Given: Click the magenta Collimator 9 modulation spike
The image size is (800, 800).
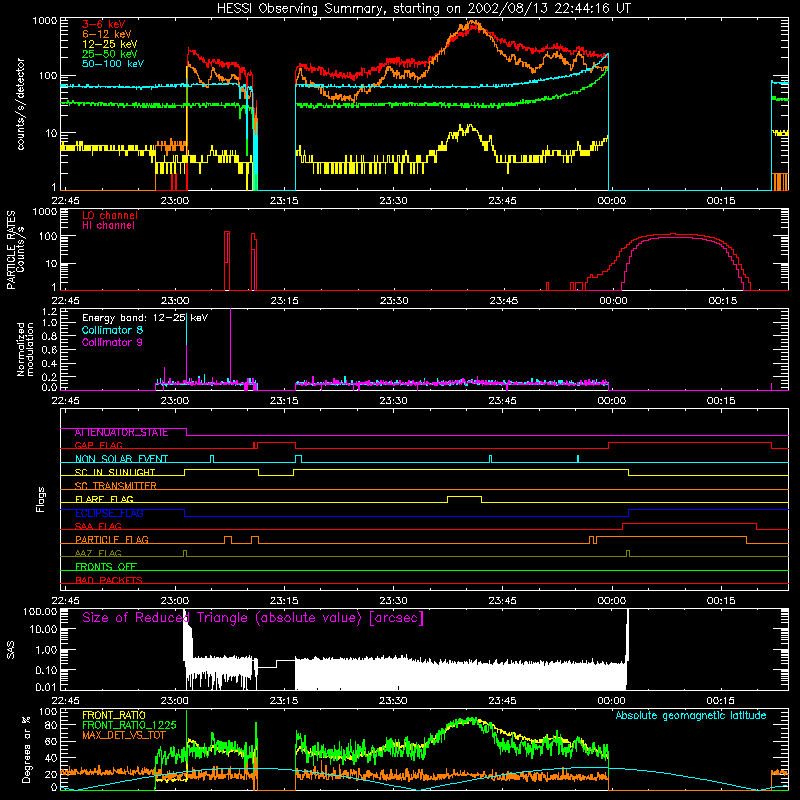Looking at the screenshot, I should coord(231,347).
